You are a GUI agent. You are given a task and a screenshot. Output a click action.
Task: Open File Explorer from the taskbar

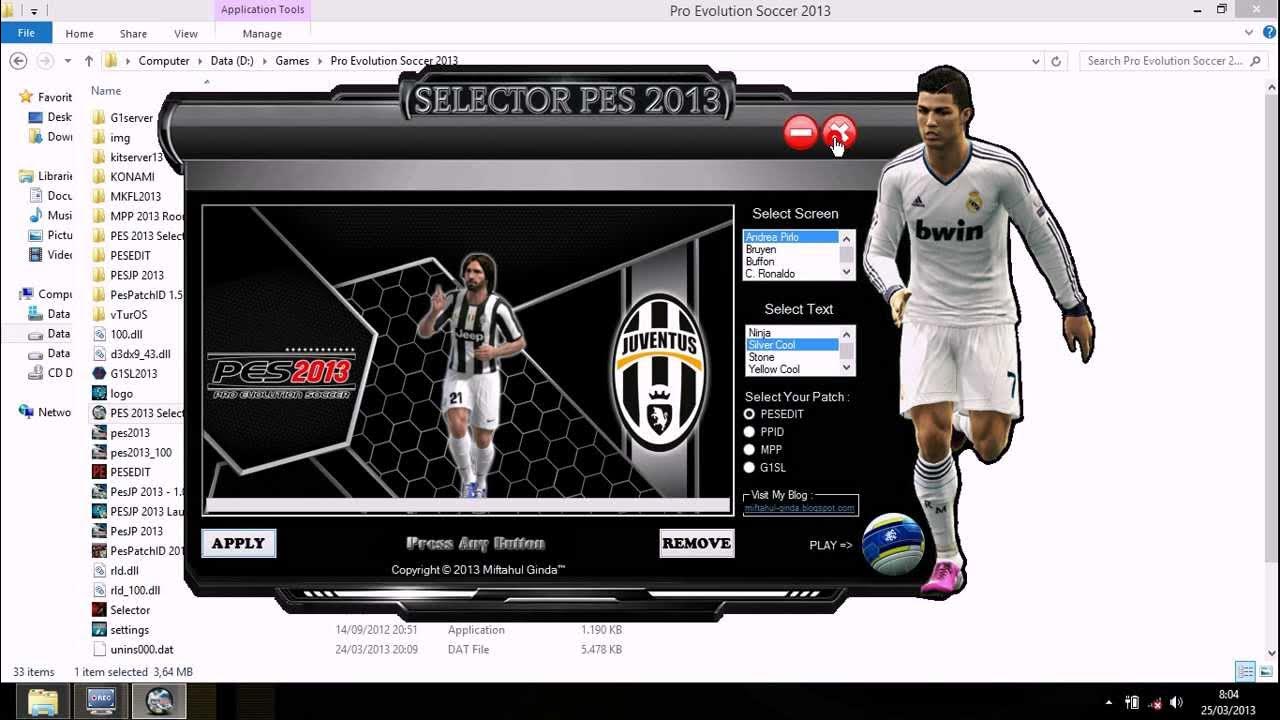pos(43,701)
